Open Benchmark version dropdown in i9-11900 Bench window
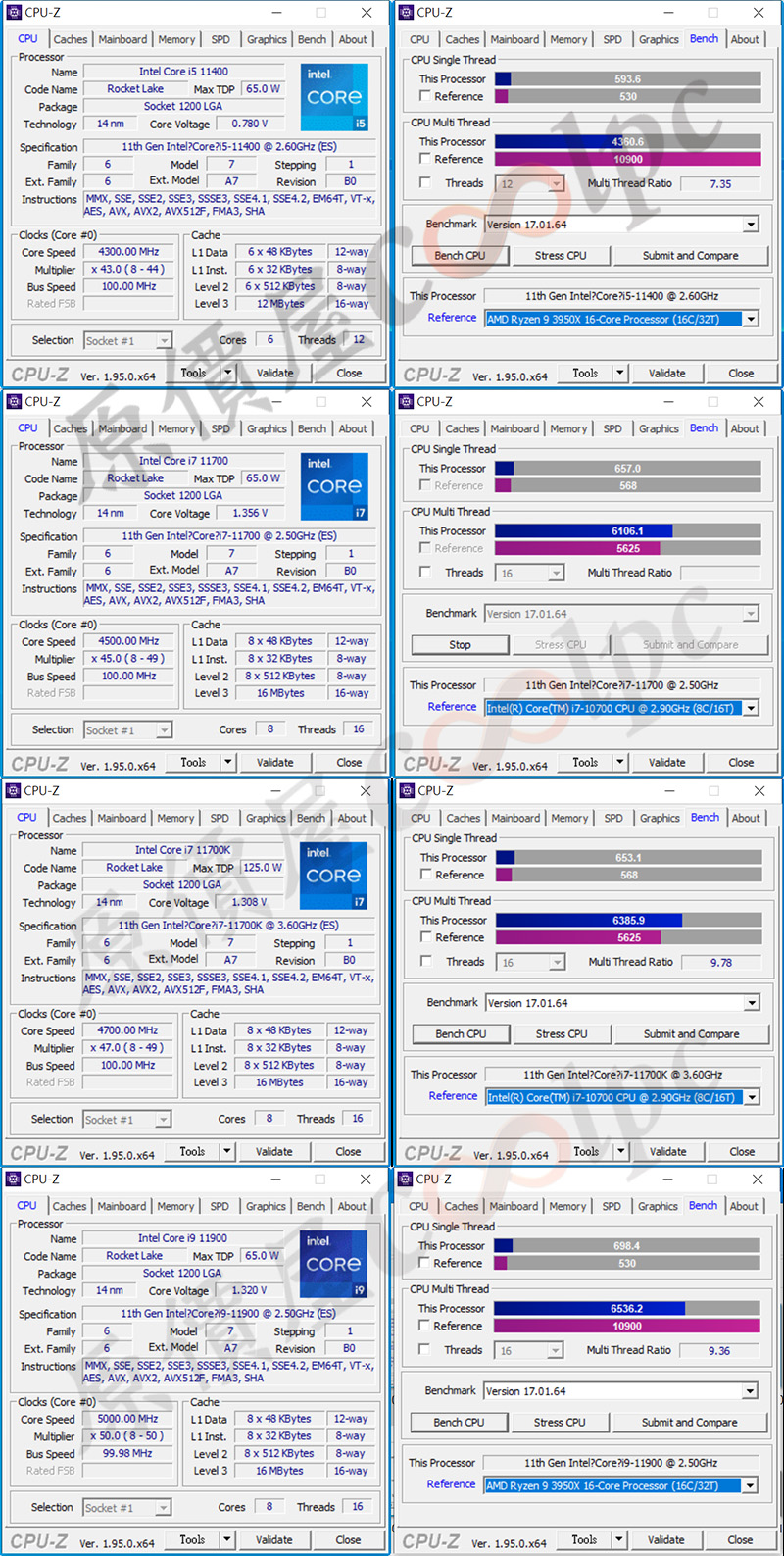The width and height of the screenshot is (784, 1556). pos(750,1391)
